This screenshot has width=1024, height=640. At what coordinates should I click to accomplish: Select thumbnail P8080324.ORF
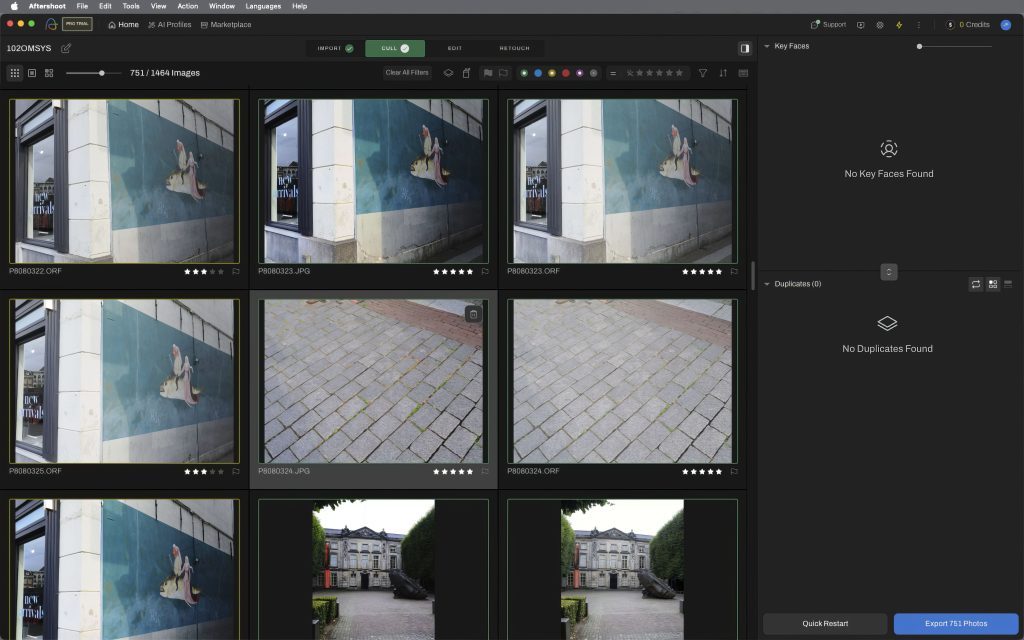622,381
